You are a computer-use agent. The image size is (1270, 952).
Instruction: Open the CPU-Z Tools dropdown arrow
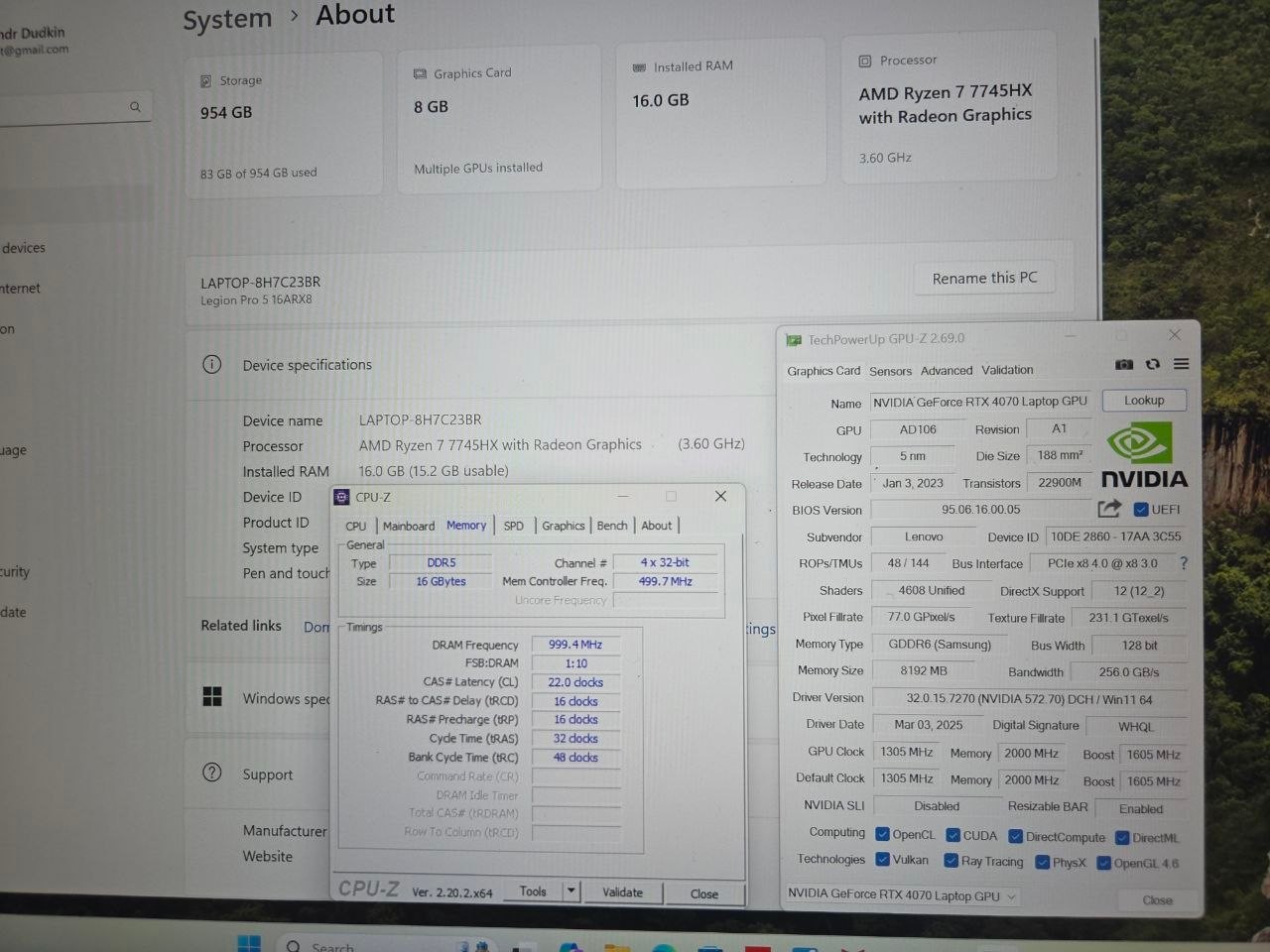[x=571, y=891]
